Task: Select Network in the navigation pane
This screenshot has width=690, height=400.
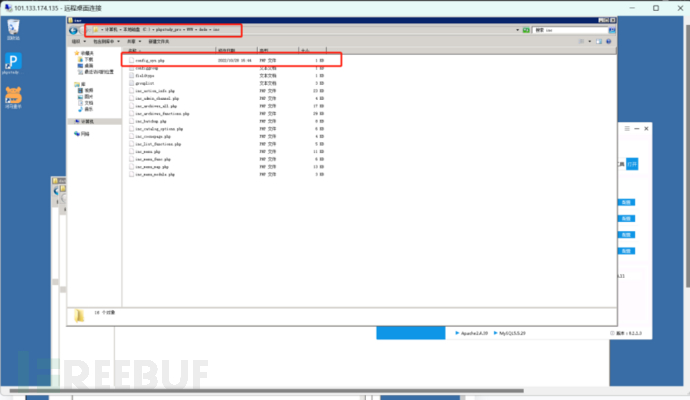Action: pyautogui.click(x=86, y=133)
